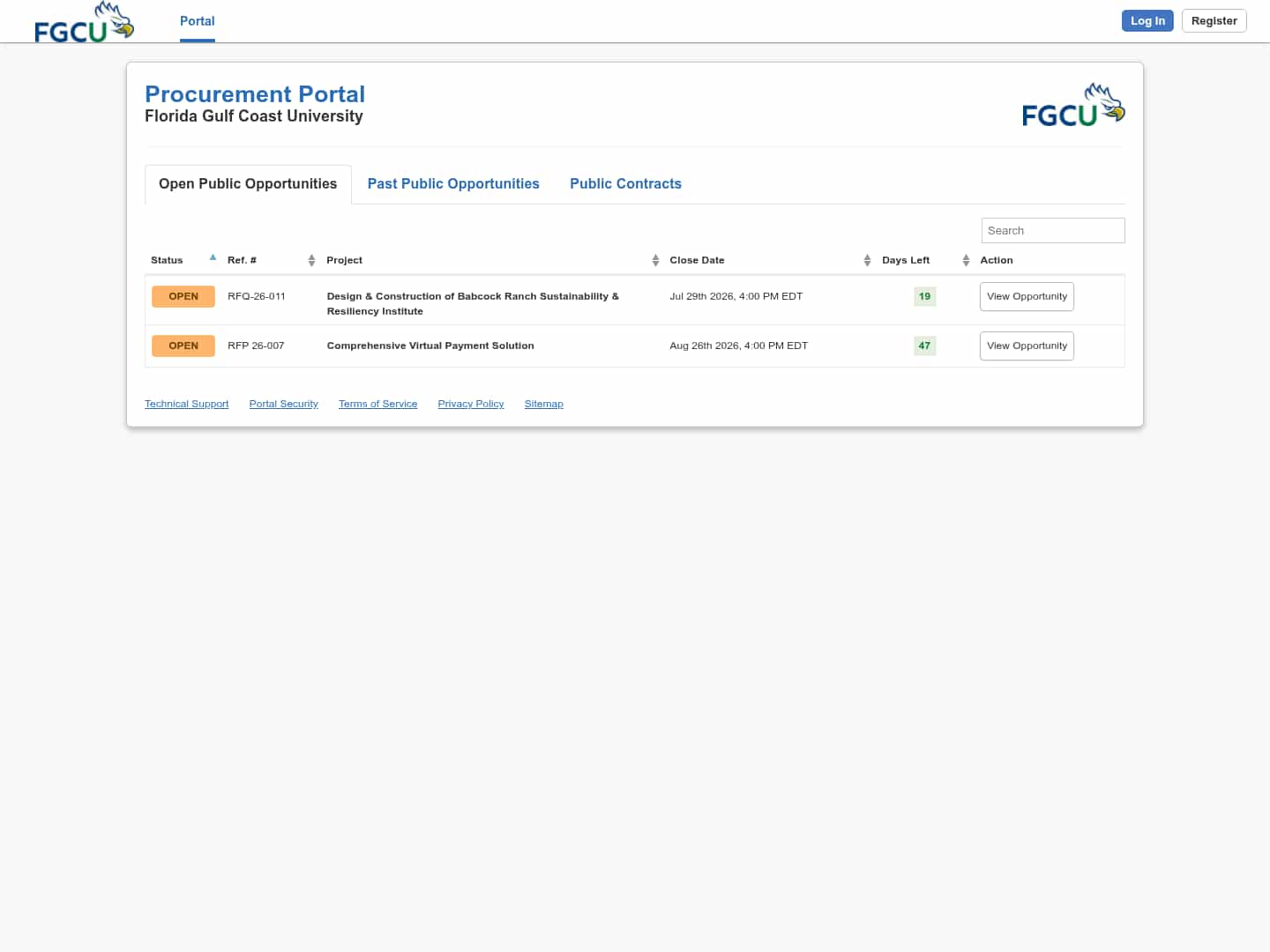The width and height of the screenshot is (1270, 952).
Task: View Opportunity for RFQ-26-011
Action: point(1027,296)
